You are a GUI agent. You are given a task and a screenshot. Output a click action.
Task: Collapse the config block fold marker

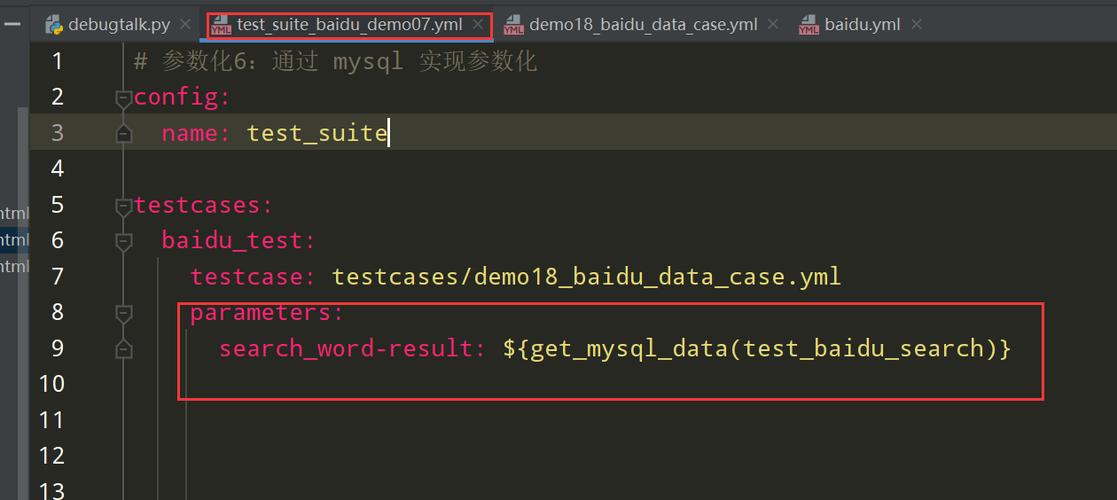pos(123,98)
